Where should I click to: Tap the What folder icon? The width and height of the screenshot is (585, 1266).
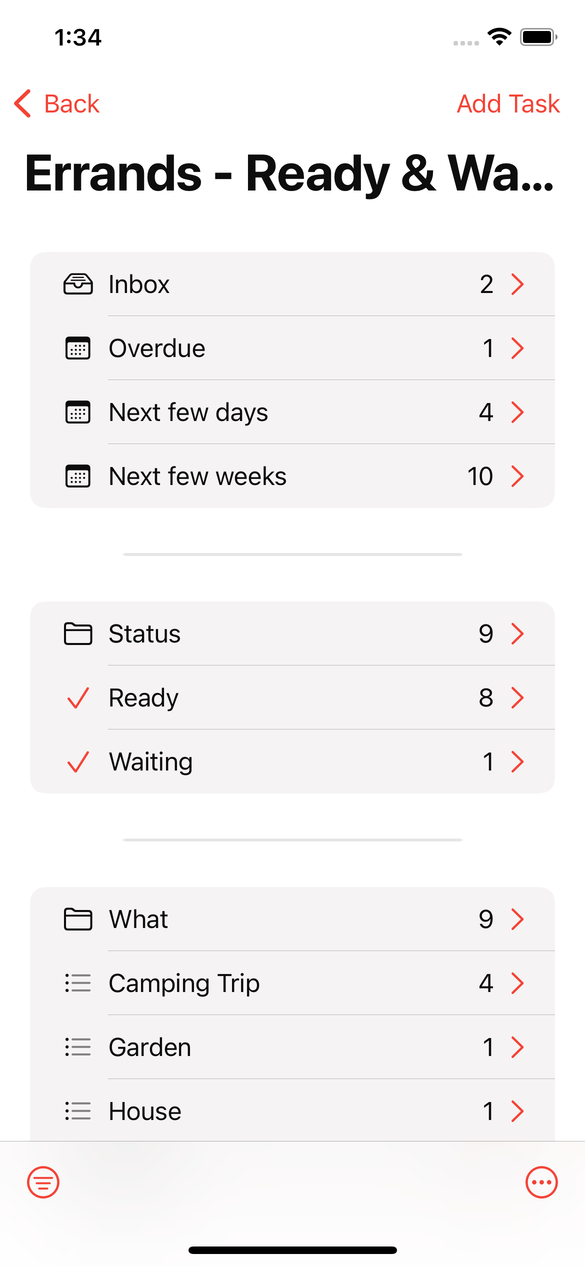(78, 919)
